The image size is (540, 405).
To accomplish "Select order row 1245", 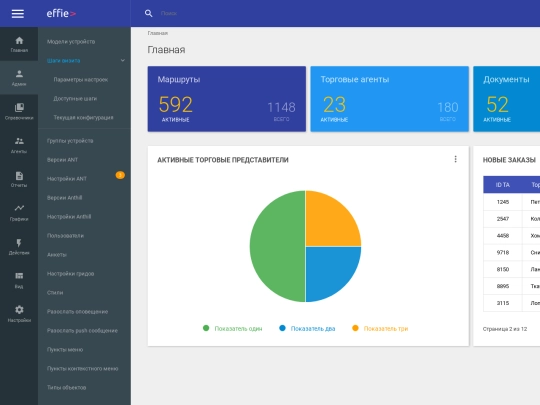I will (511, 202).
